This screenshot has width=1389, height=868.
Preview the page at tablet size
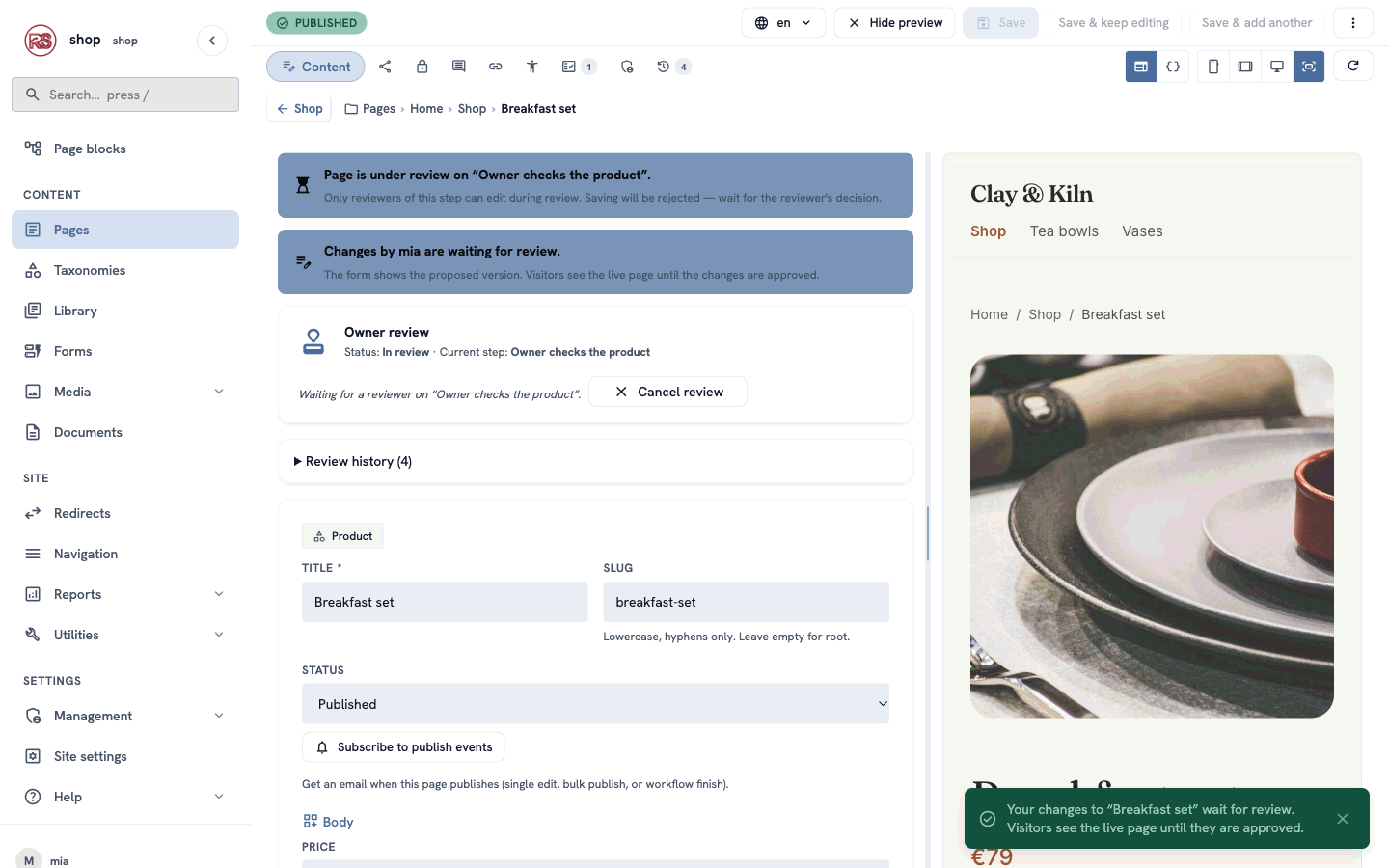tap(1245, 67)
